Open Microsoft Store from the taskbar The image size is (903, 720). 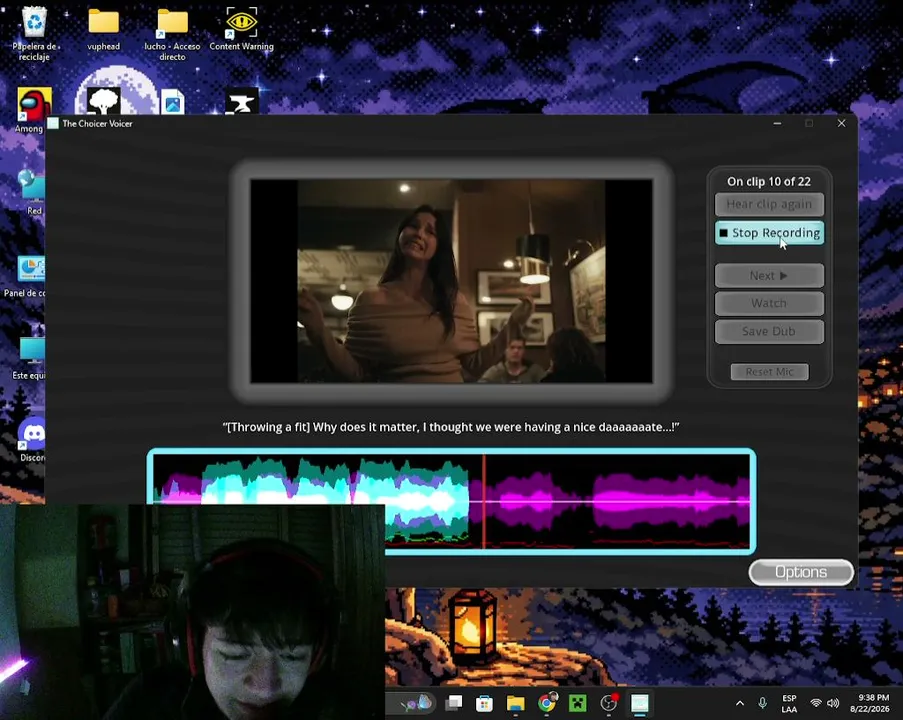[x=484, y=703]
